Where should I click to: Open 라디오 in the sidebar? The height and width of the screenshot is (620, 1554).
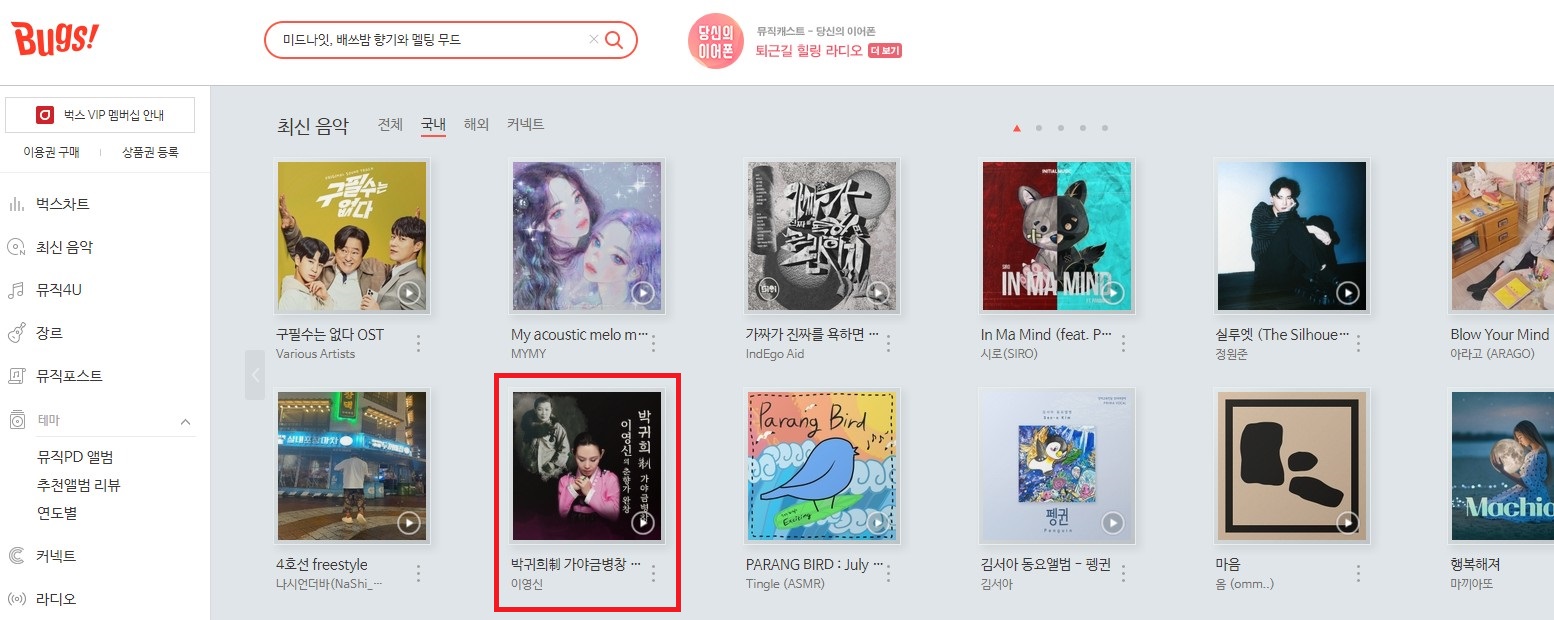click(x=56, y=599)
